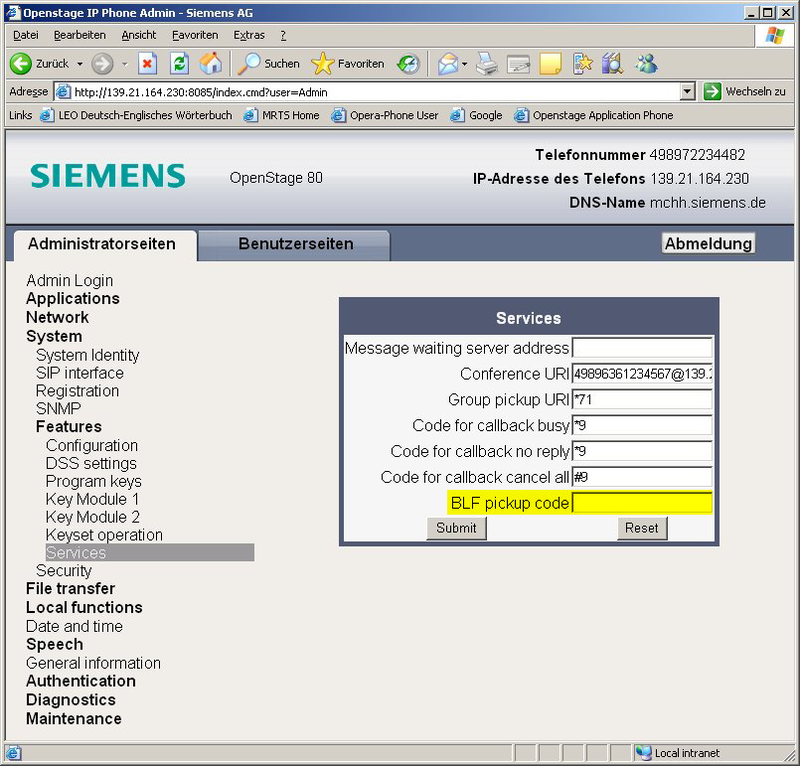This screenshot has height=766, width=800.
Task: Select DSS settings in the sidebar
Action: (x=91, y=463)
